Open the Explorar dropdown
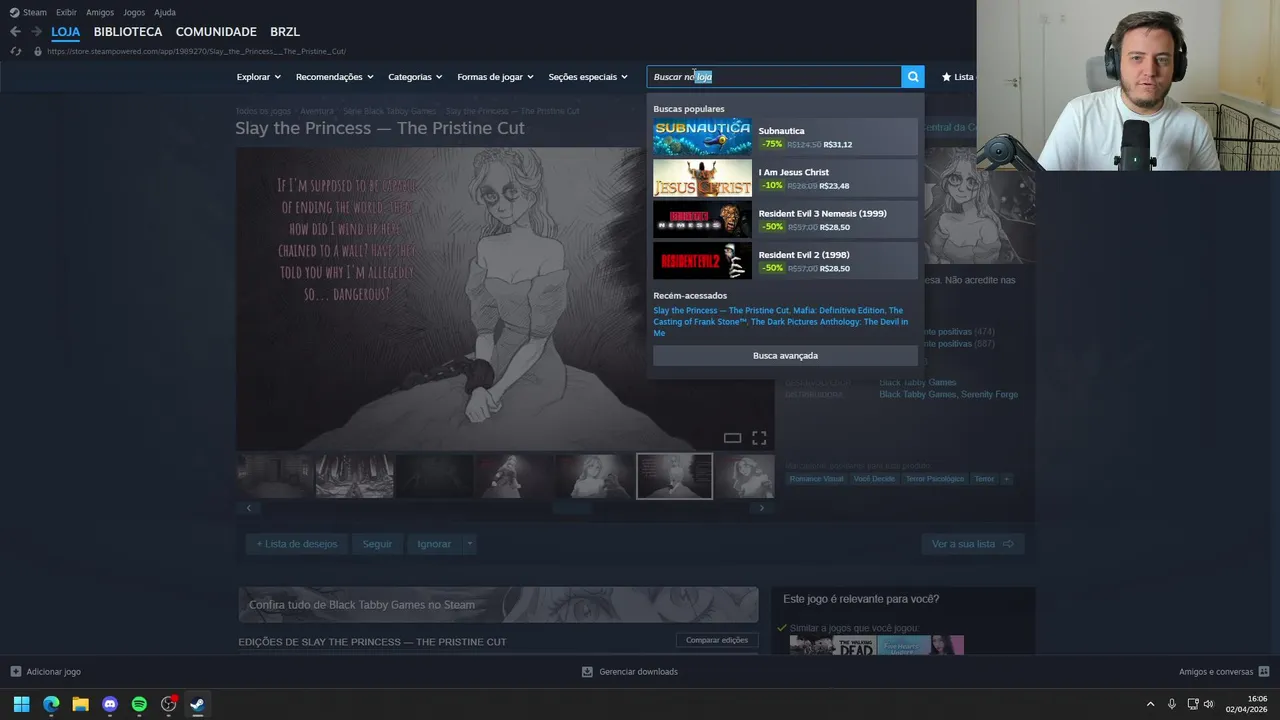 258,77
